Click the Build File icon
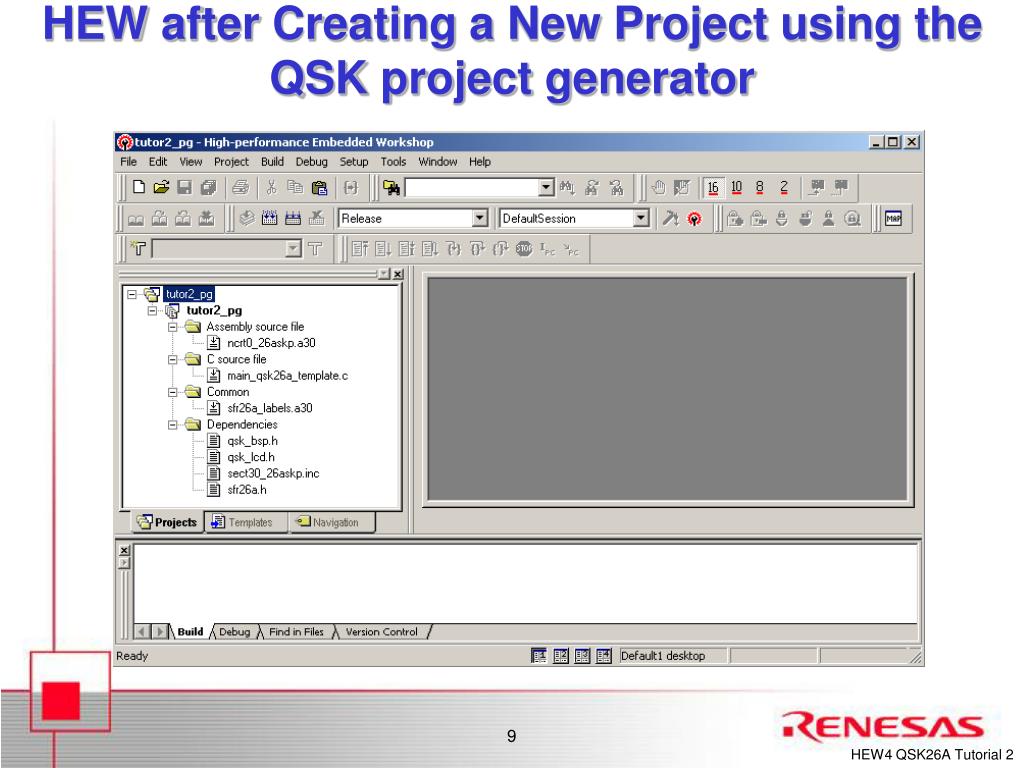The width and height of the screenshot is (1024, 768). pyautogui.click(x=246, y=218)
